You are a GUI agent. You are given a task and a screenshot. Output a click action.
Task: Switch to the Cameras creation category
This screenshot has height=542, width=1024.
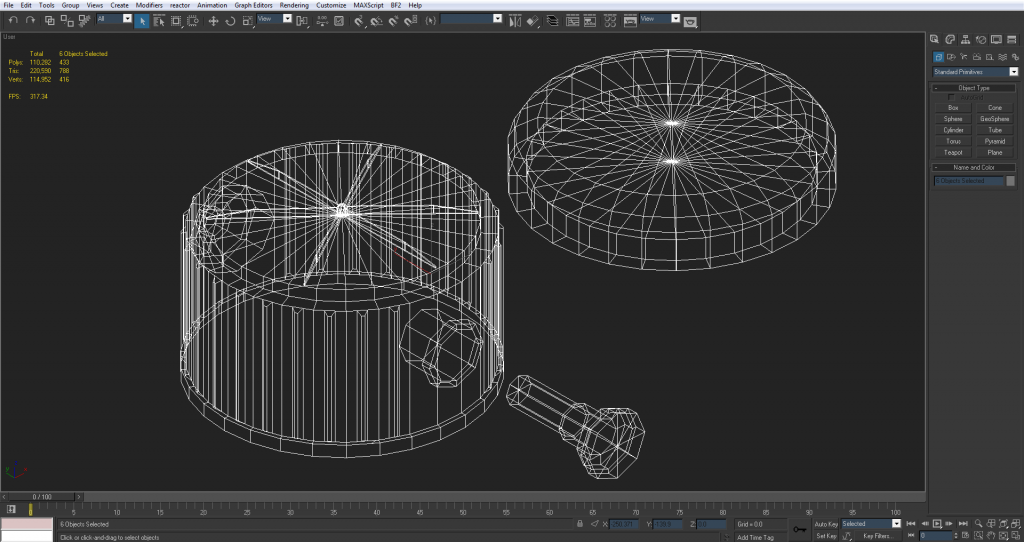tap(976, 57)
